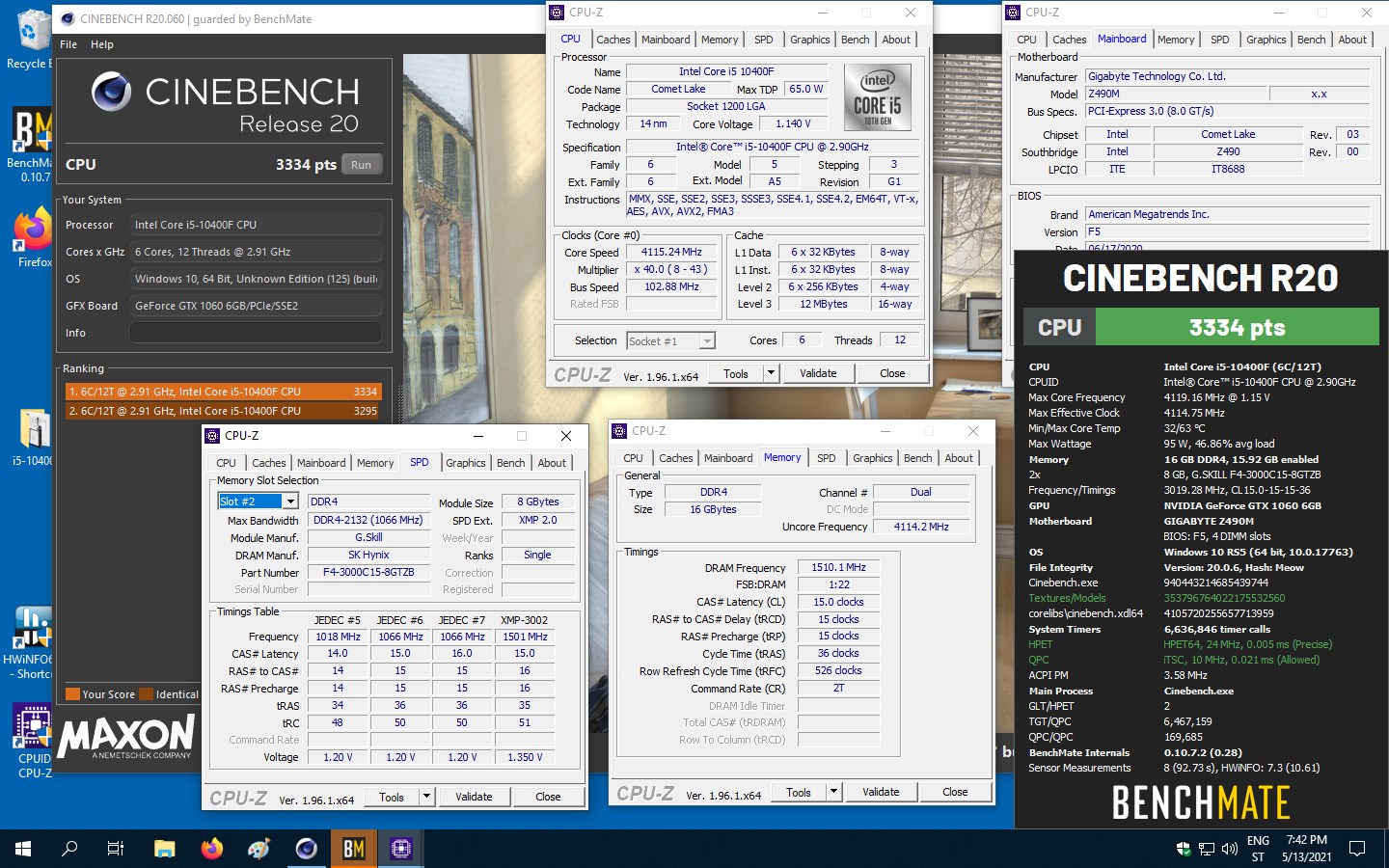
Task: Switch to BenchMate on the taskbar
Action: (354, 849)
